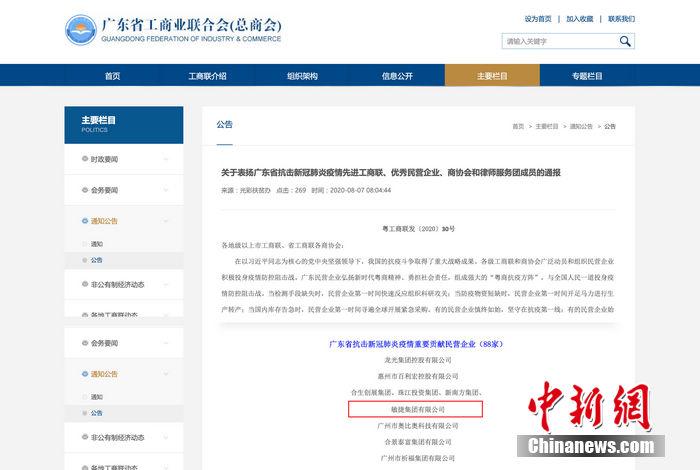Click the publish time 2020-08-07 08:04:44
Screen dimensions: 700x470
point(360,190)
